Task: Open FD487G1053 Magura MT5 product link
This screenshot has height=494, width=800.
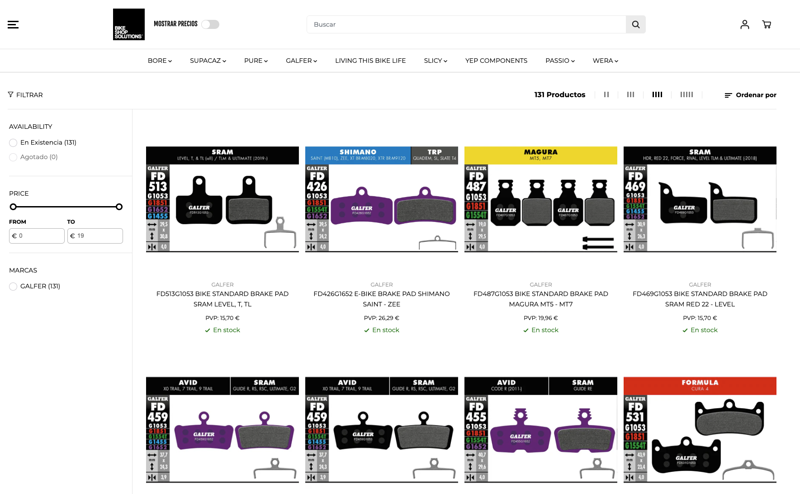Action: pos(541,299)
